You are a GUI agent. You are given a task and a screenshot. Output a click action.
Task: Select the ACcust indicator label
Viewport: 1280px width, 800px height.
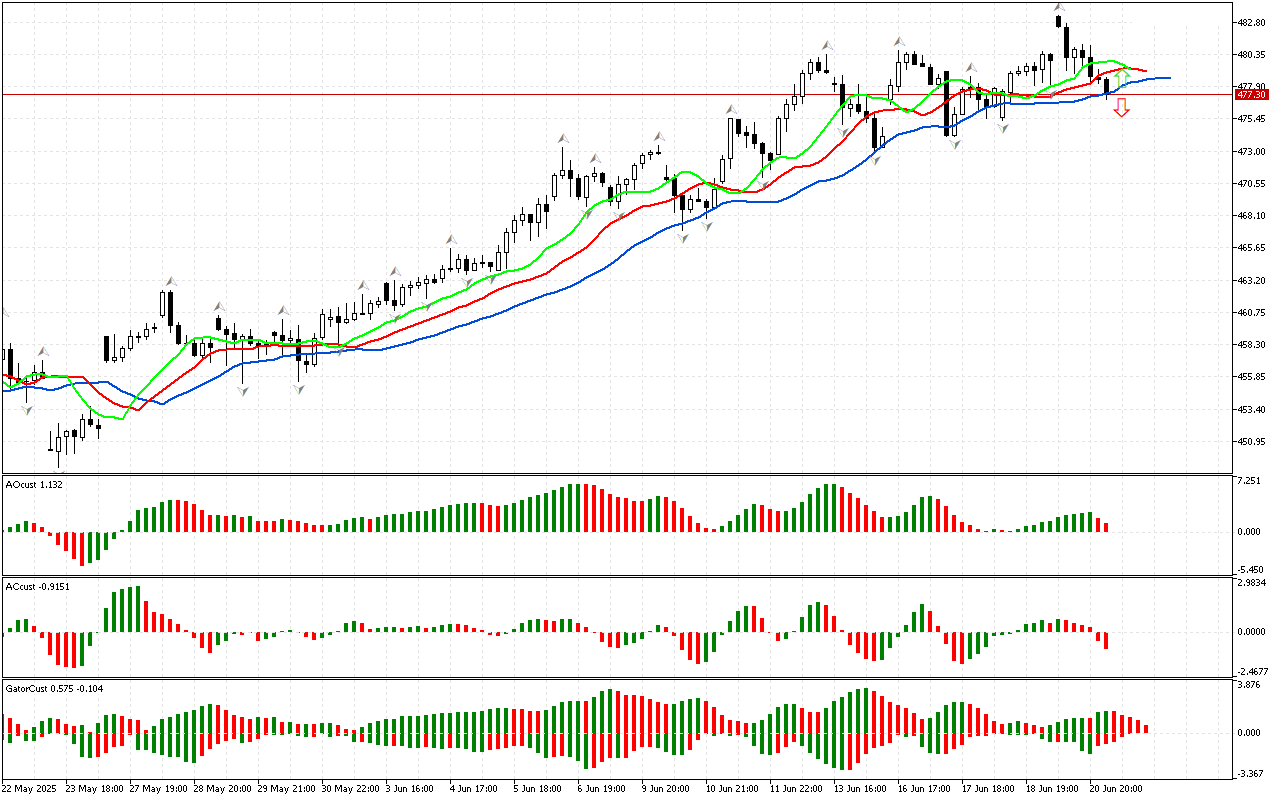36,586
